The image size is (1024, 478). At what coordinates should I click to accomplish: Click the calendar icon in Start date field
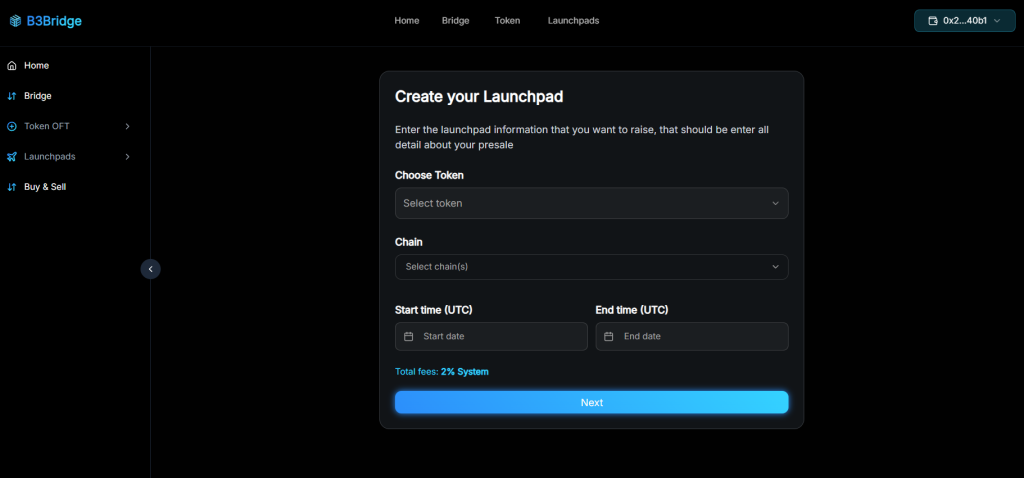408,337
